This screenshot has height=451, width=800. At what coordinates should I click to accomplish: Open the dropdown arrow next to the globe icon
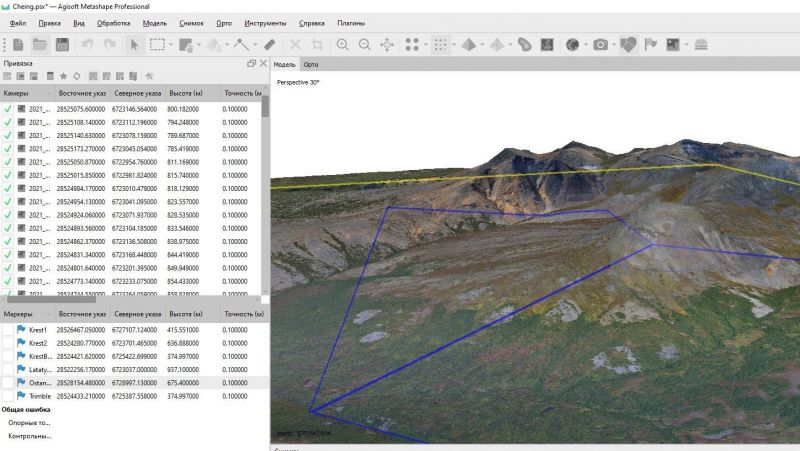point(586,44)
